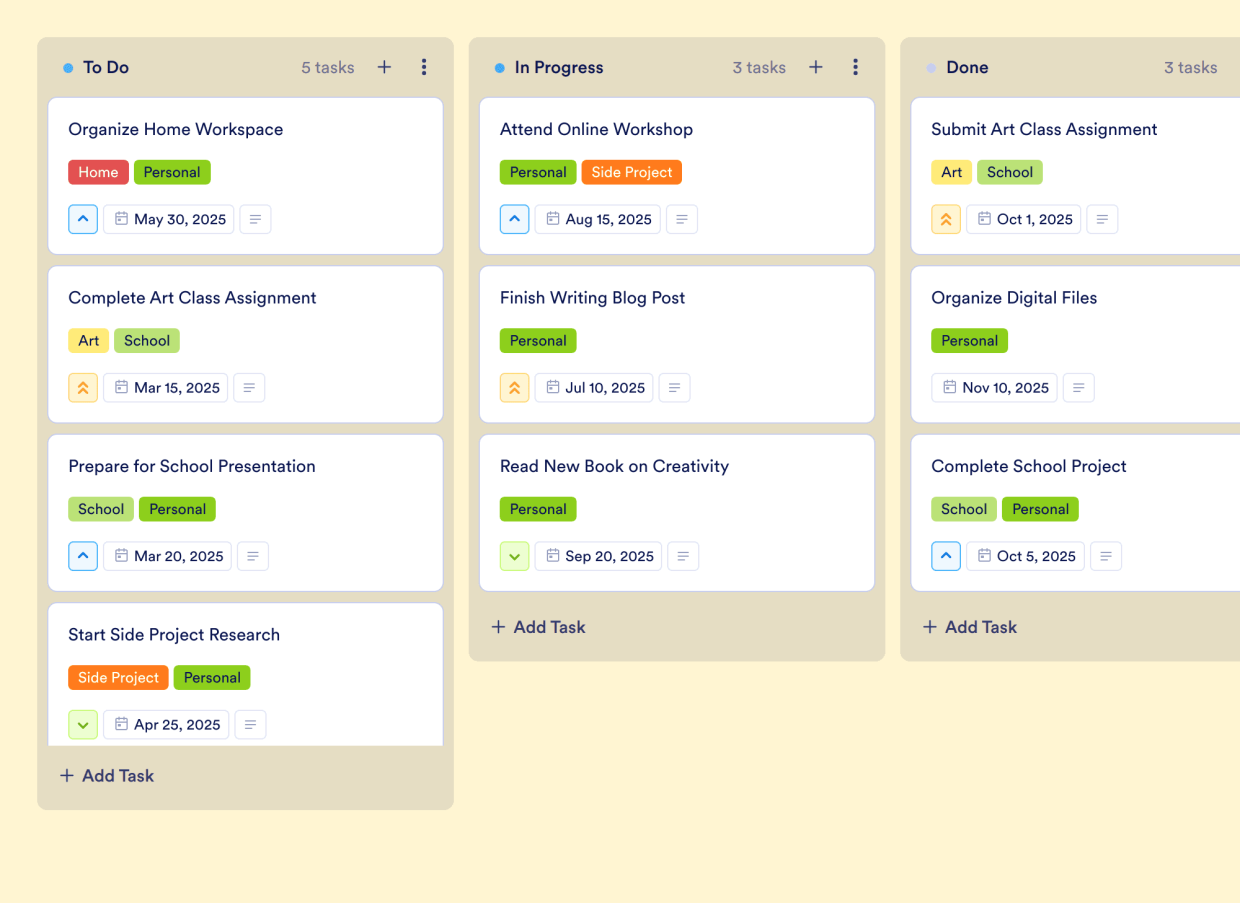Click the Prepare for School Presentation card title

tap(192, 466)
